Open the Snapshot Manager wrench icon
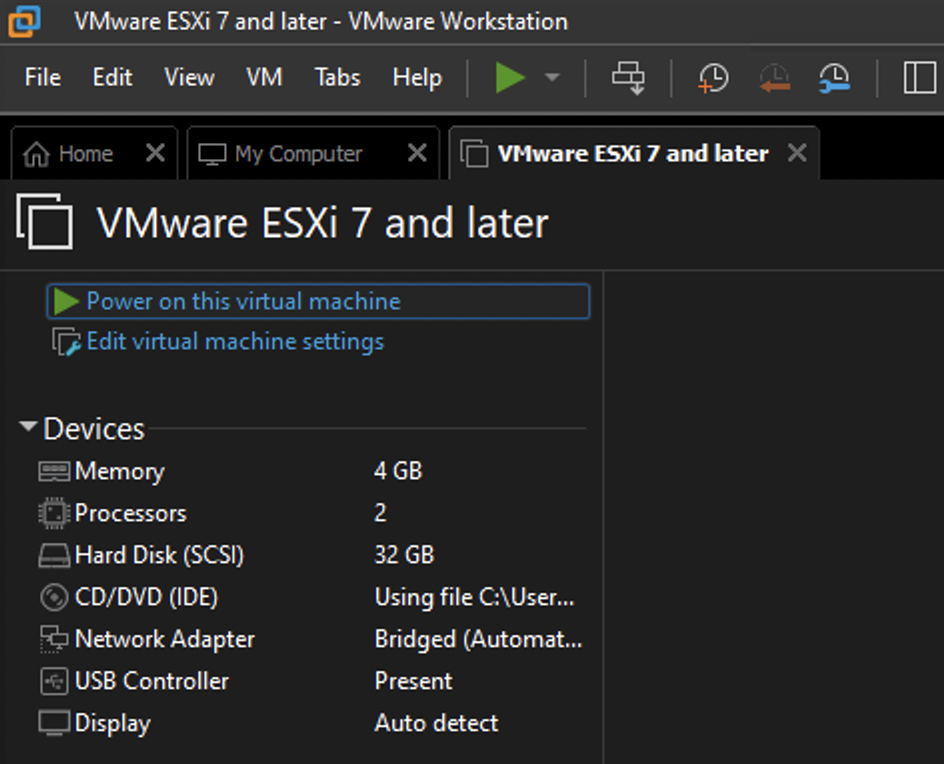The image size is (944, 764). tap(834, 78)
